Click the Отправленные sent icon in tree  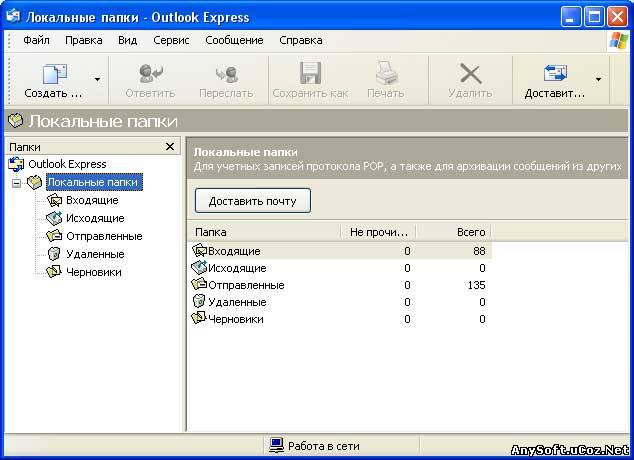(x=54, y=236)
